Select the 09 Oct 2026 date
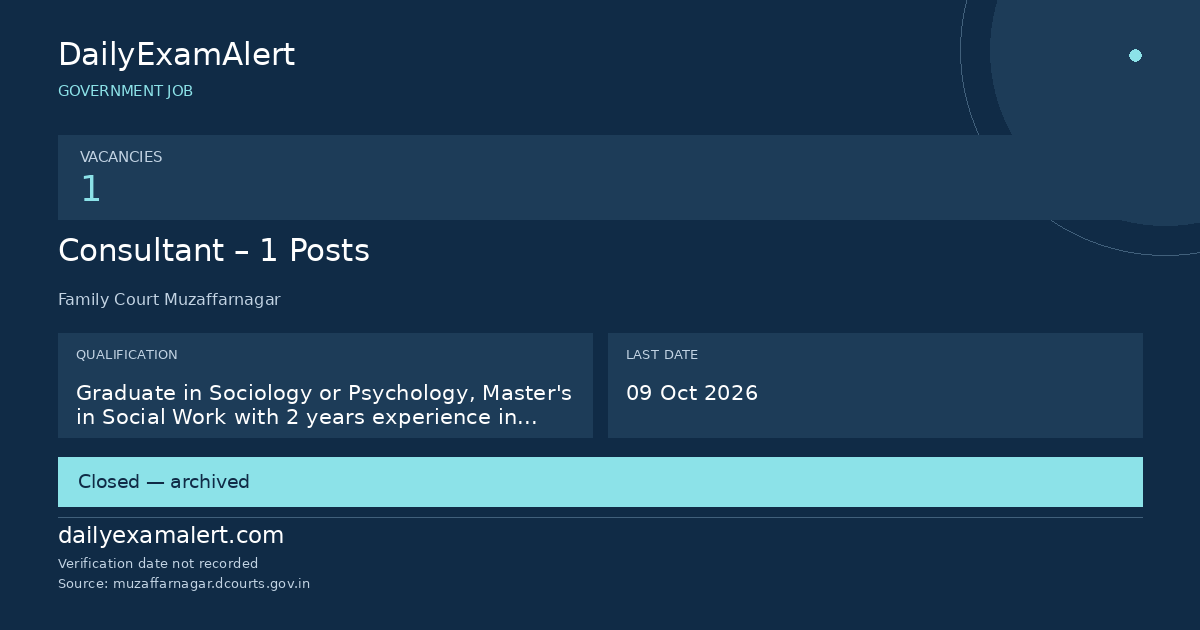1200x630 pixels. click(x=692, y=393)
